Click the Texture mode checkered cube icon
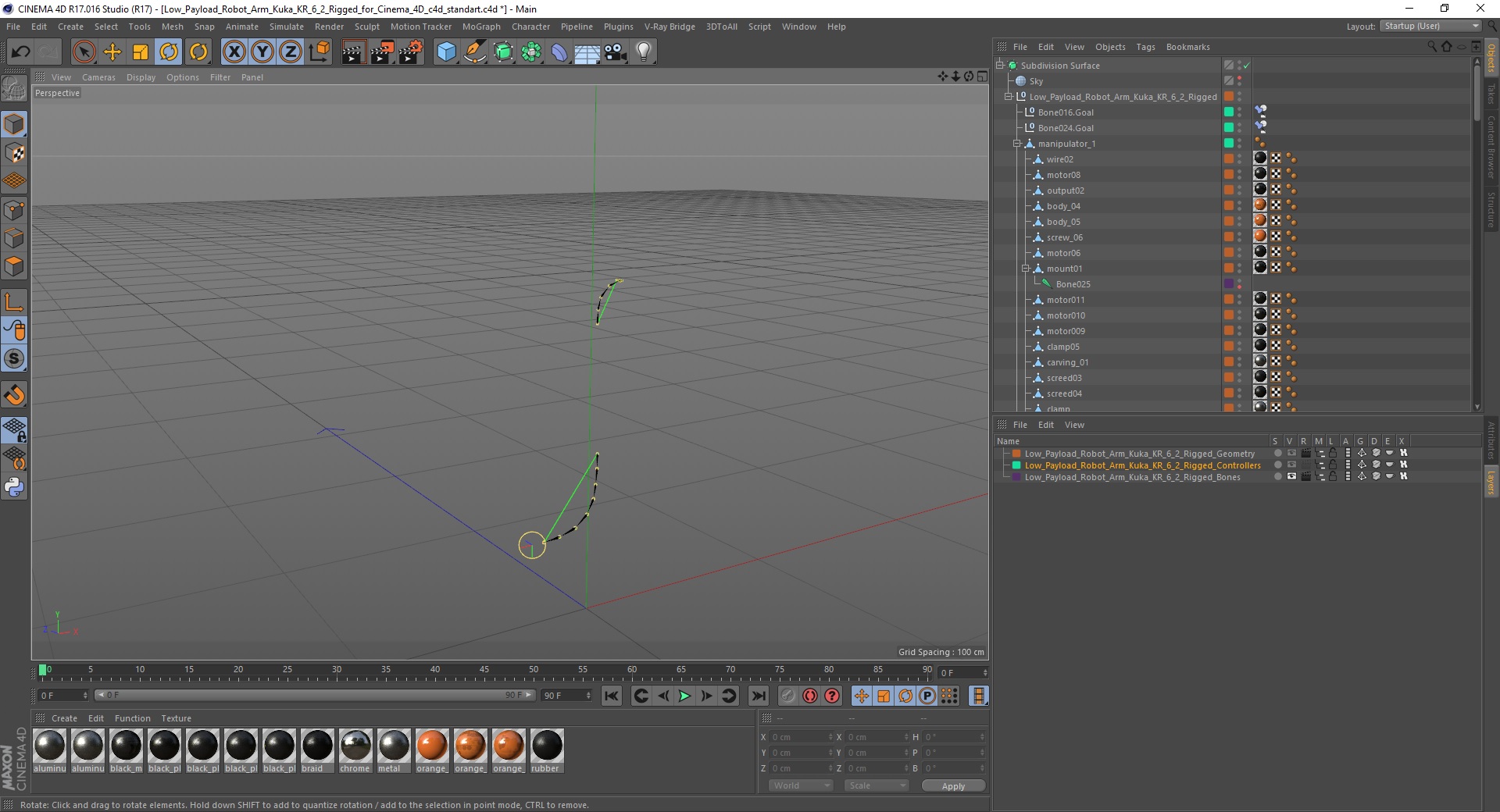Screen dimensions: 1500x812 (14, 153)
